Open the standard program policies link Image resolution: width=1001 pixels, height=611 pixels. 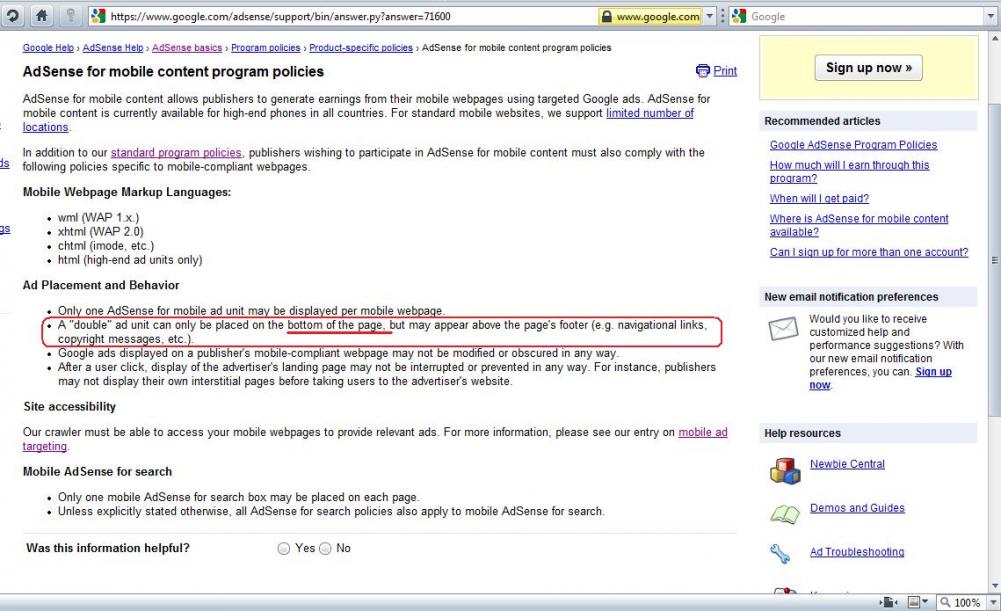176,153
